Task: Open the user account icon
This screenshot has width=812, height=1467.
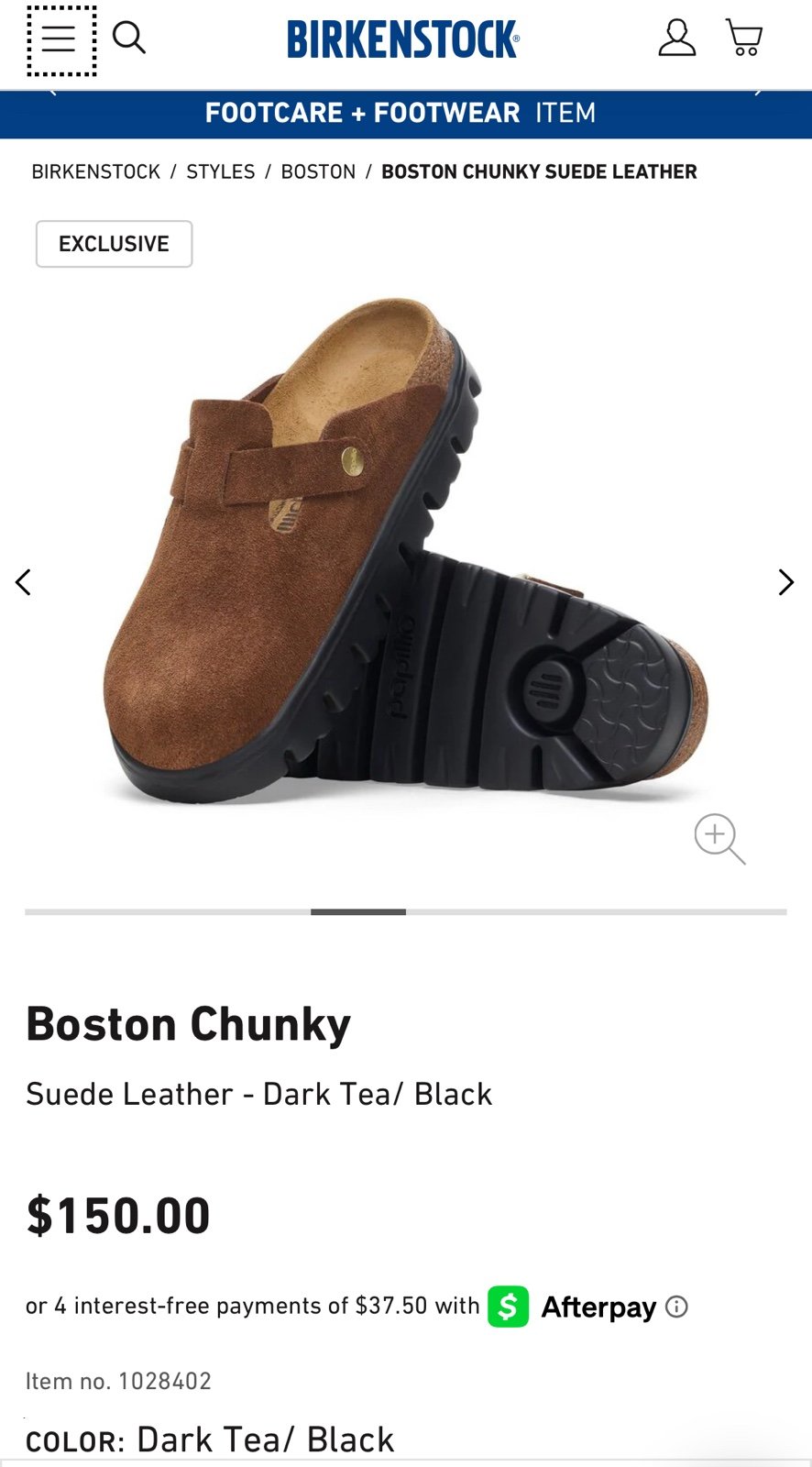Action: pos(677,38)
